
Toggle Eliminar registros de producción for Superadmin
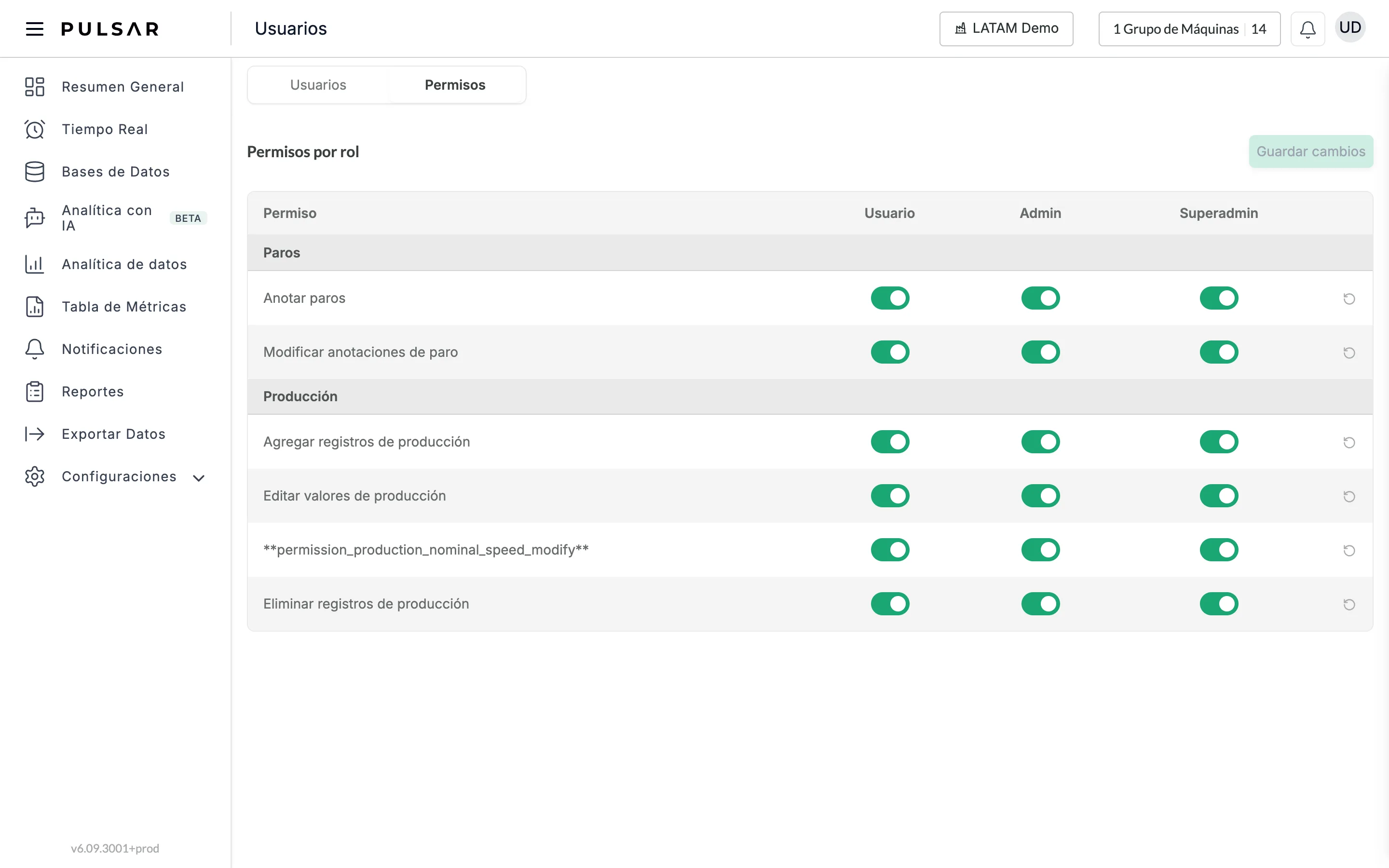(x=1219, y=603)
